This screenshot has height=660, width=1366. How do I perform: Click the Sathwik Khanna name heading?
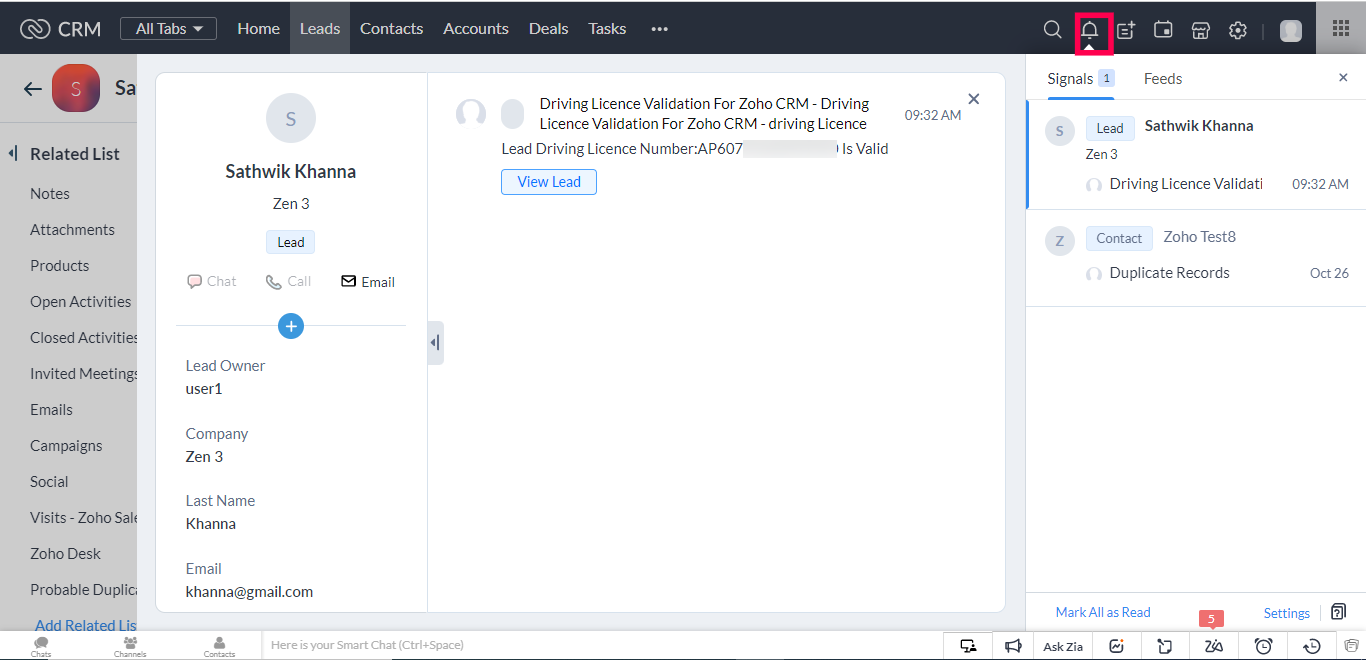click(x=291, y=172)
